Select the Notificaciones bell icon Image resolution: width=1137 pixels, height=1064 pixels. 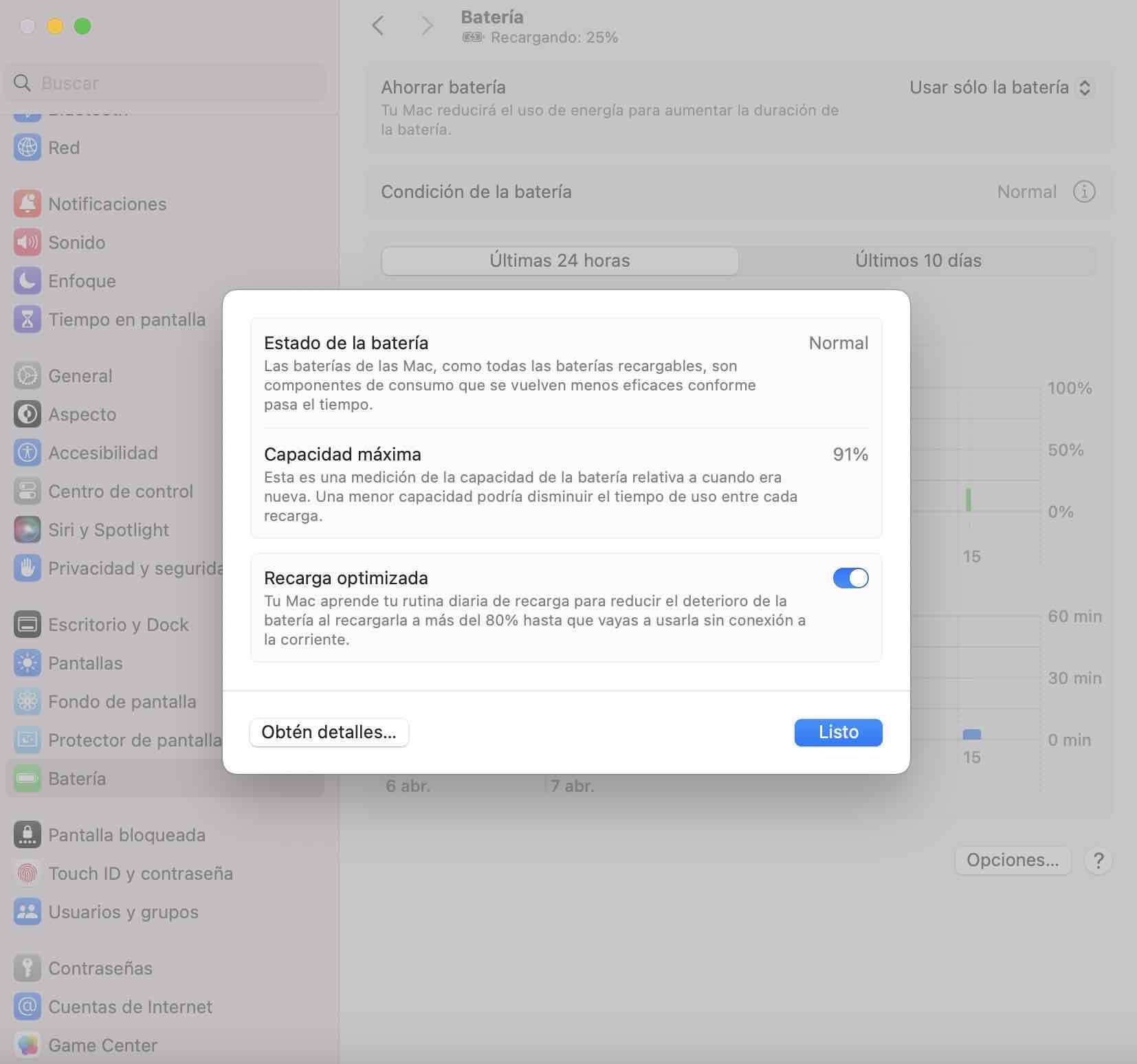click(27, 204)
